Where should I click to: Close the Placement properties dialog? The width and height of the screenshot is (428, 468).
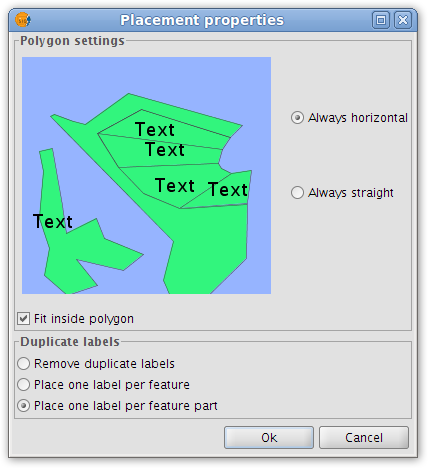(x=403, y=20)
